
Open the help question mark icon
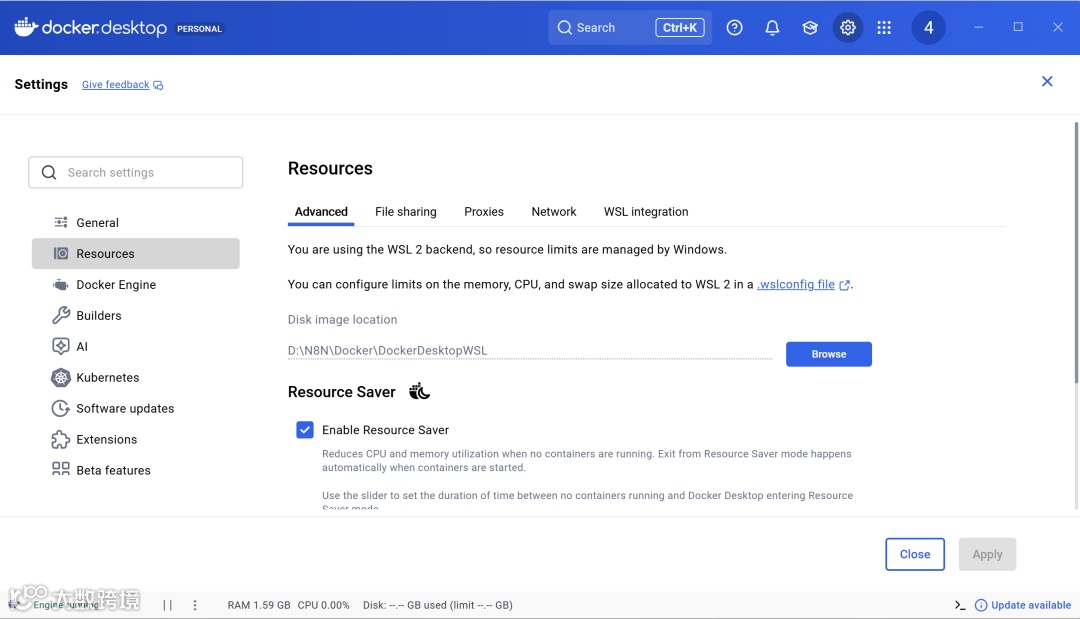[x=734, y=28]
